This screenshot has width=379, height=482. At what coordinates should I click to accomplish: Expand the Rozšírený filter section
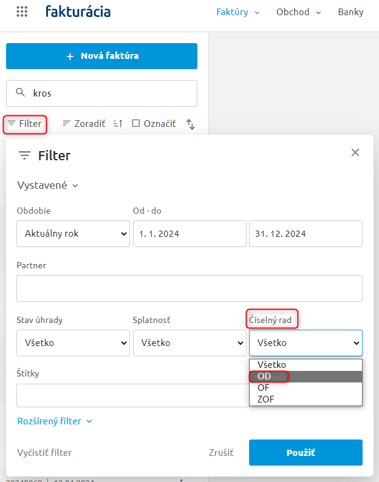[x=55, y=421]
